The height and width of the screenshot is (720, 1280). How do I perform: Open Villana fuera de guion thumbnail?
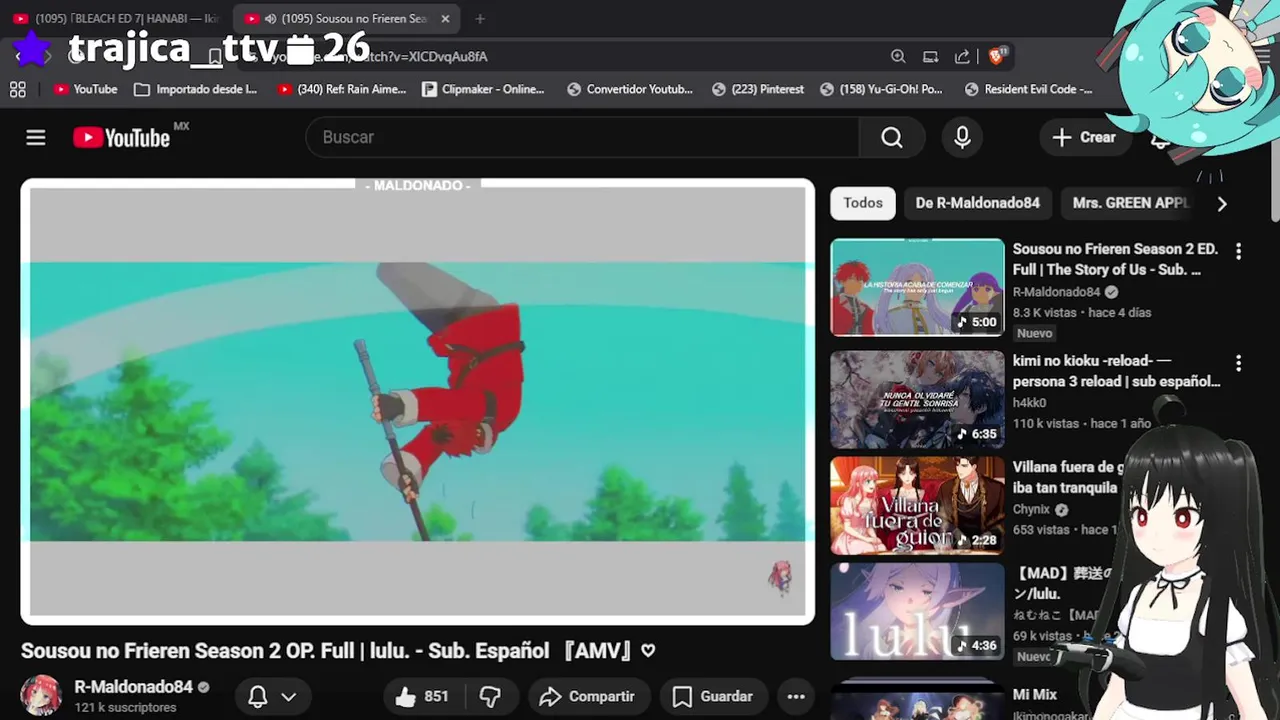(917, 506)
